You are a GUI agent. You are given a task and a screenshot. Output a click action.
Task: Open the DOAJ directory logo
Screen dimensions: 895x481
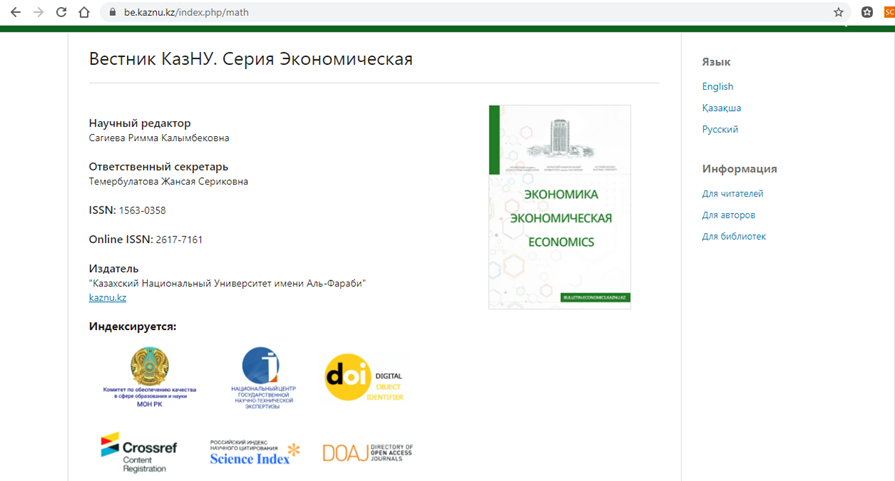click(367, 452)
